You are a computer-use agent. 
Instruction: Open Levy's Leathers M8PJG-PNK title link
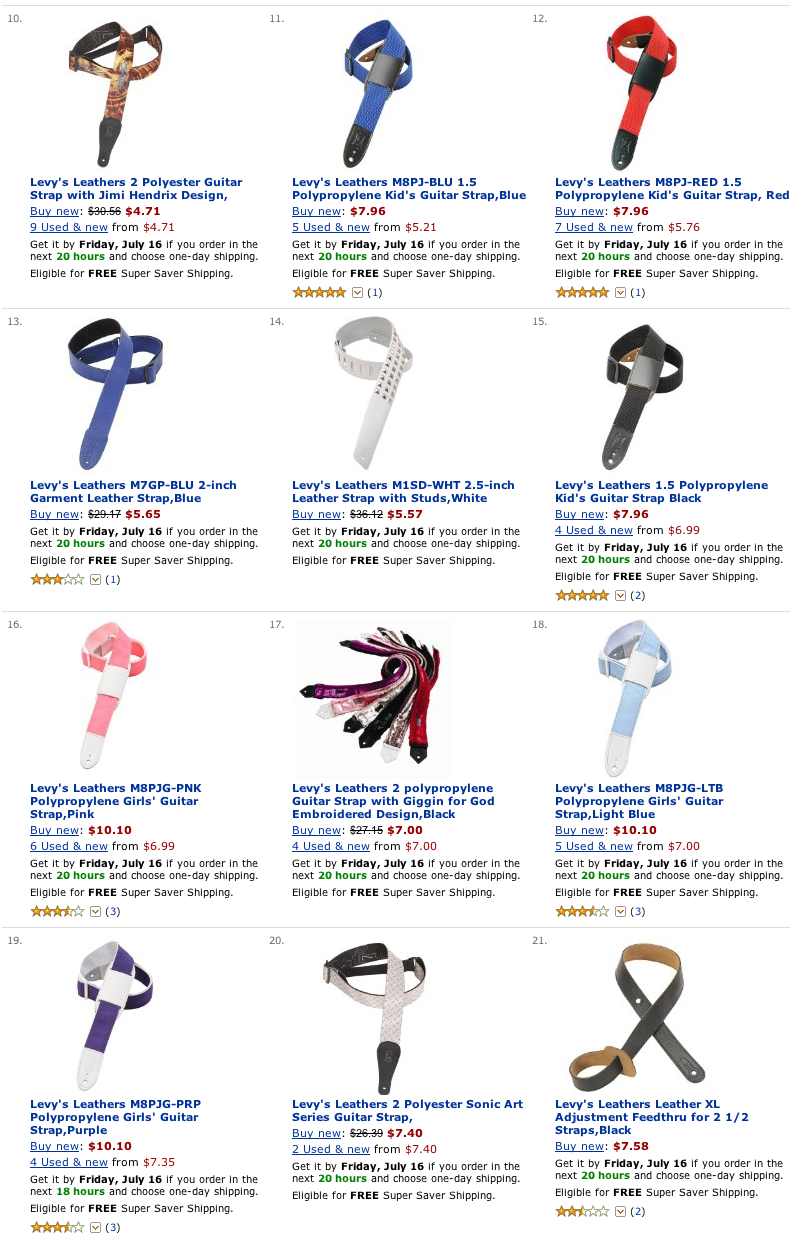116,801
